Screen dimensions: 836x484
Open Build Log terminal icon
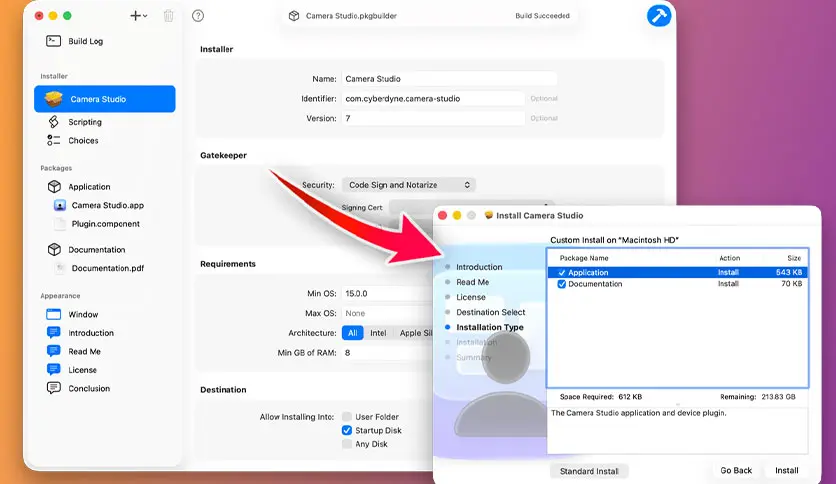(x=53, y=41)
